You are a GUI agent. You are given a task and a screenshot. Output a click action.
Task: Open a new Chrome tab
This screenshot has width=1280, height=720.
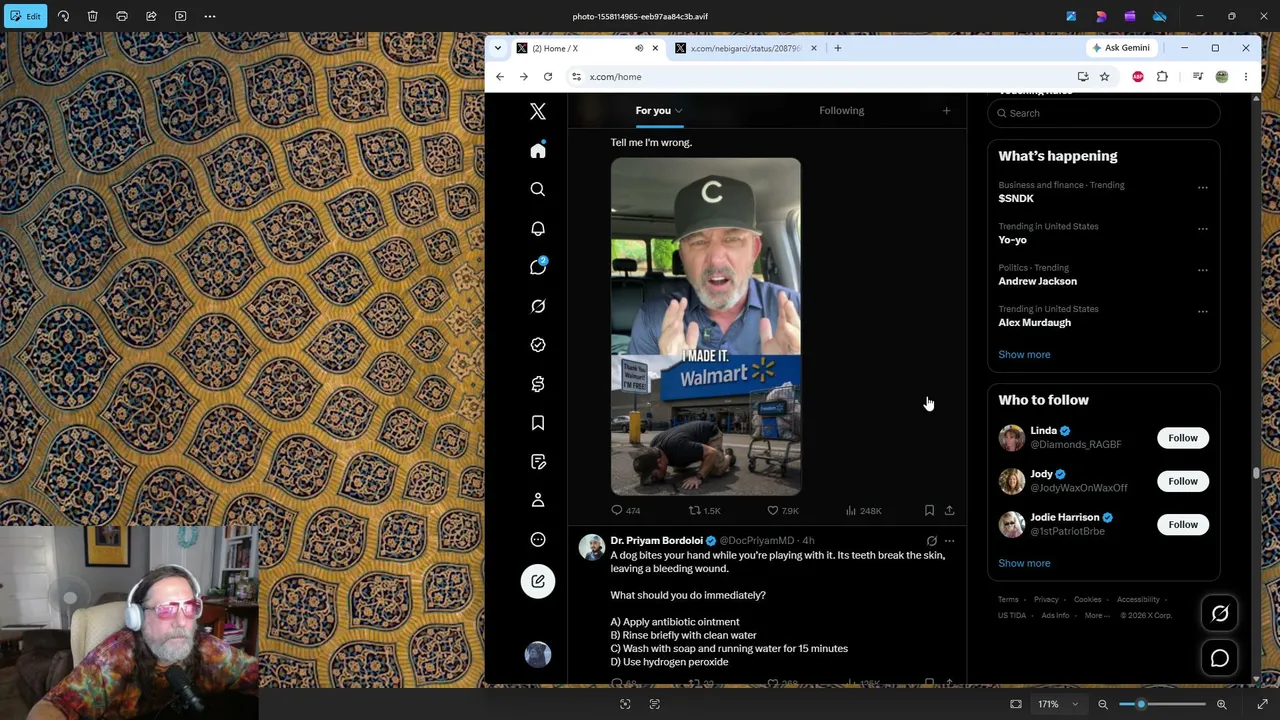(x=838, y=48)
